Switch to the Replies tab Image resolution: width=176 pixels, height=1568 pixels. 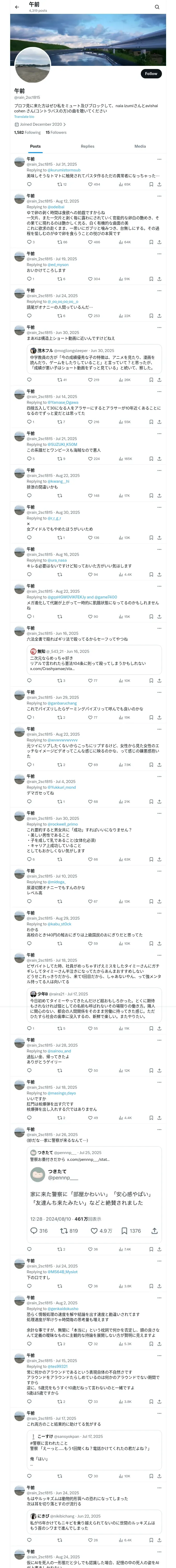pyautogui.click(x=87, y=146)
